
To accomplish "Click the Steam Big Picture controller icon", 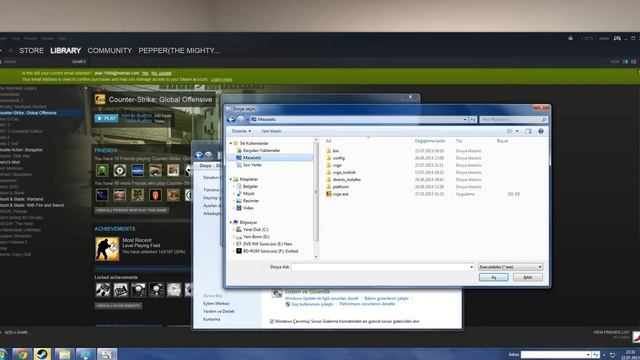I will pyautogui.click(x=617, y=38).
